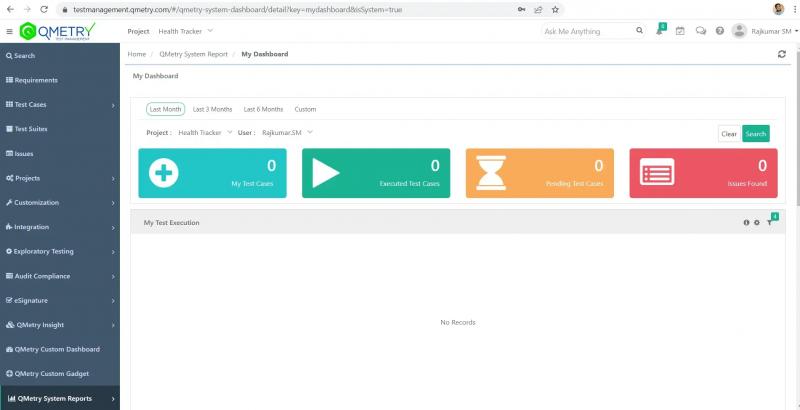
Task: Open Issues in the sidebar
Action: pyautogui.click(x=60, y=153)
